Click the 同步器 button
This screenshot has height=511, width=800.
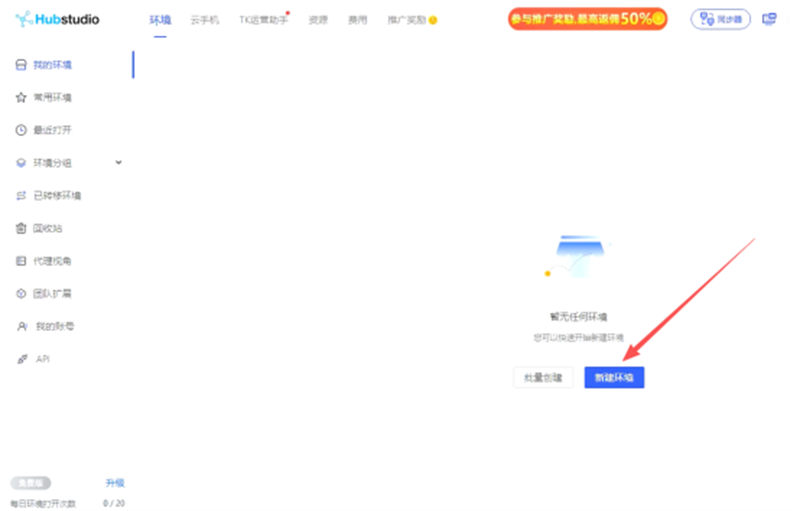click(x=720, y=19)
